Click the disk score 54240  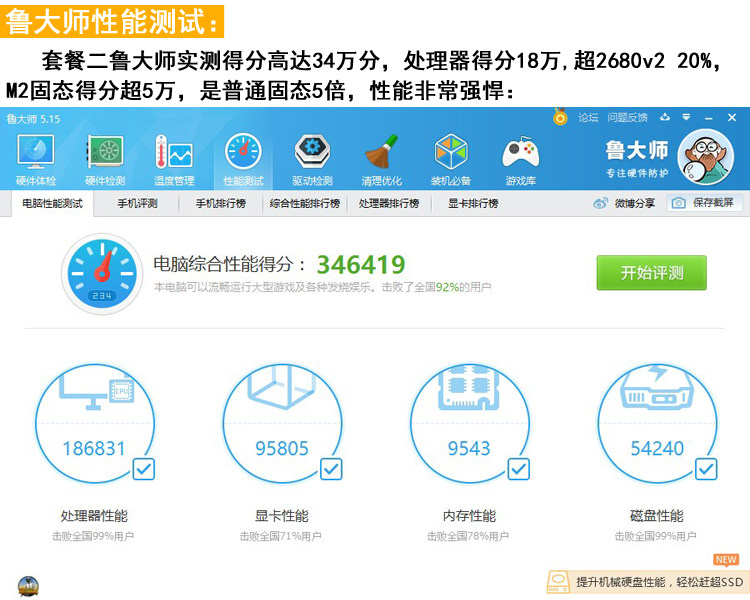click(x=657, y=449)
